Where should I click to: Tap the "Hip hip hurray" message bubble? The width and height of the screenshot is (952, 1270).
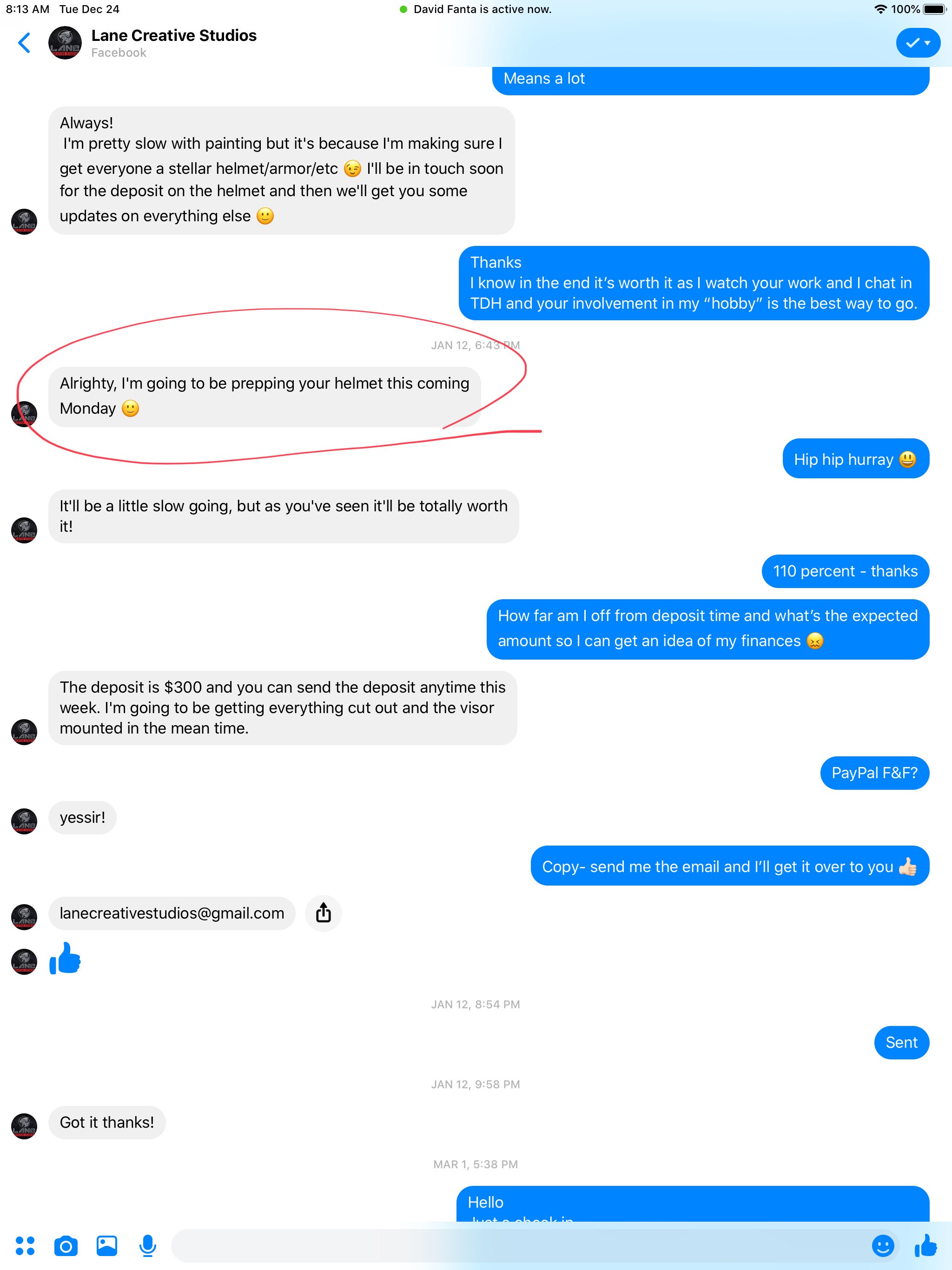tap(855, 459)
